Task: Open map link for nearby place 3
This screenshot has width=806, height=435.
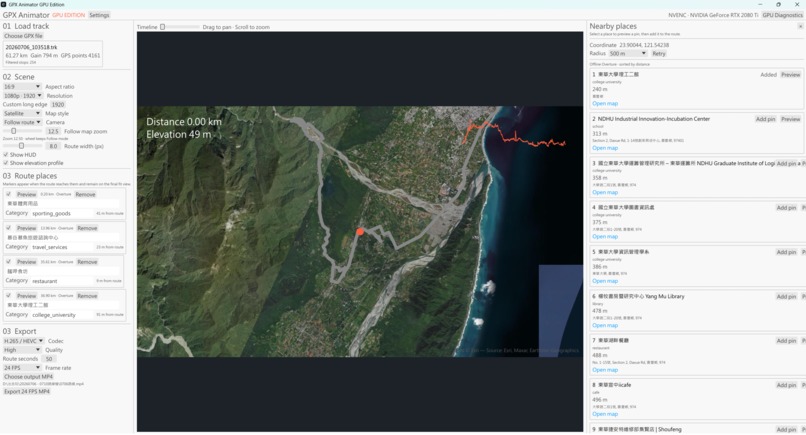Action: coord(605,192)
